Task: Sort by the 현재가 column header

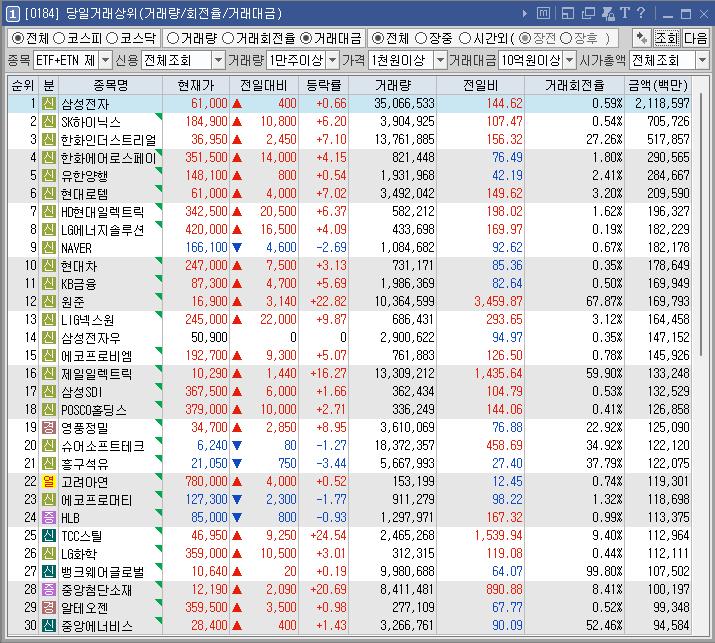Action: pos(196,85)
